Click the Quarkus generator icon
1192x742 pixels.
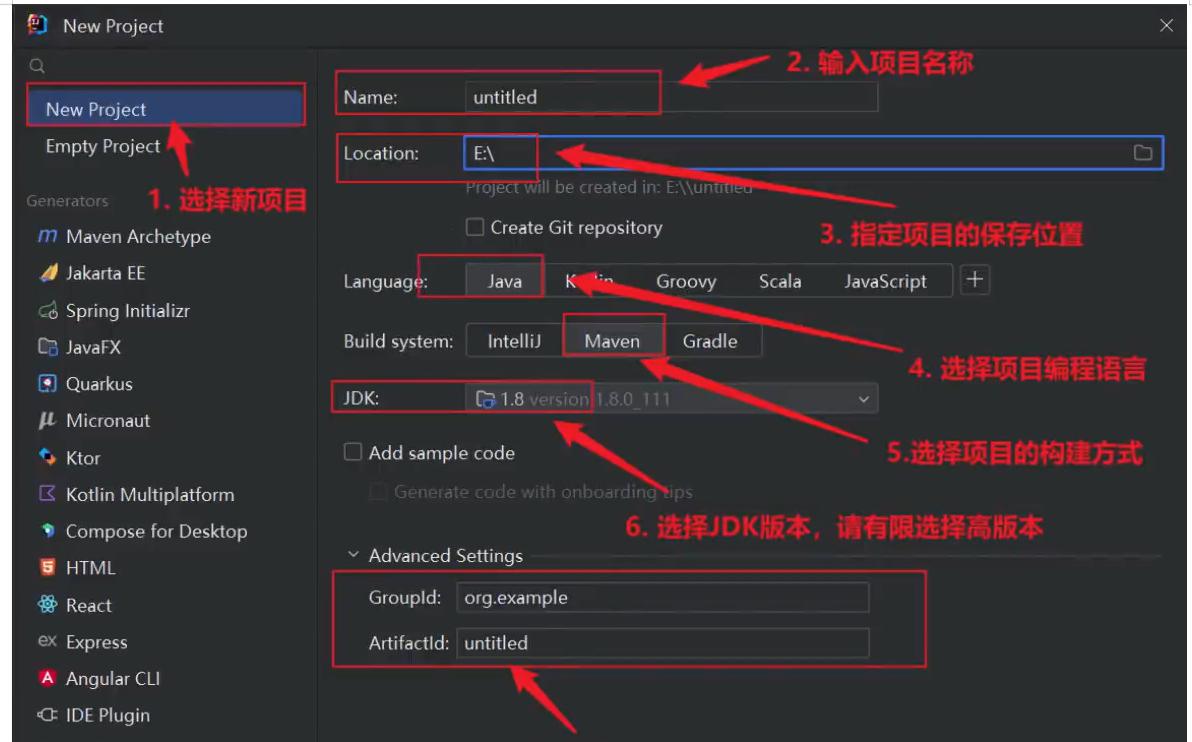(48, 384)
